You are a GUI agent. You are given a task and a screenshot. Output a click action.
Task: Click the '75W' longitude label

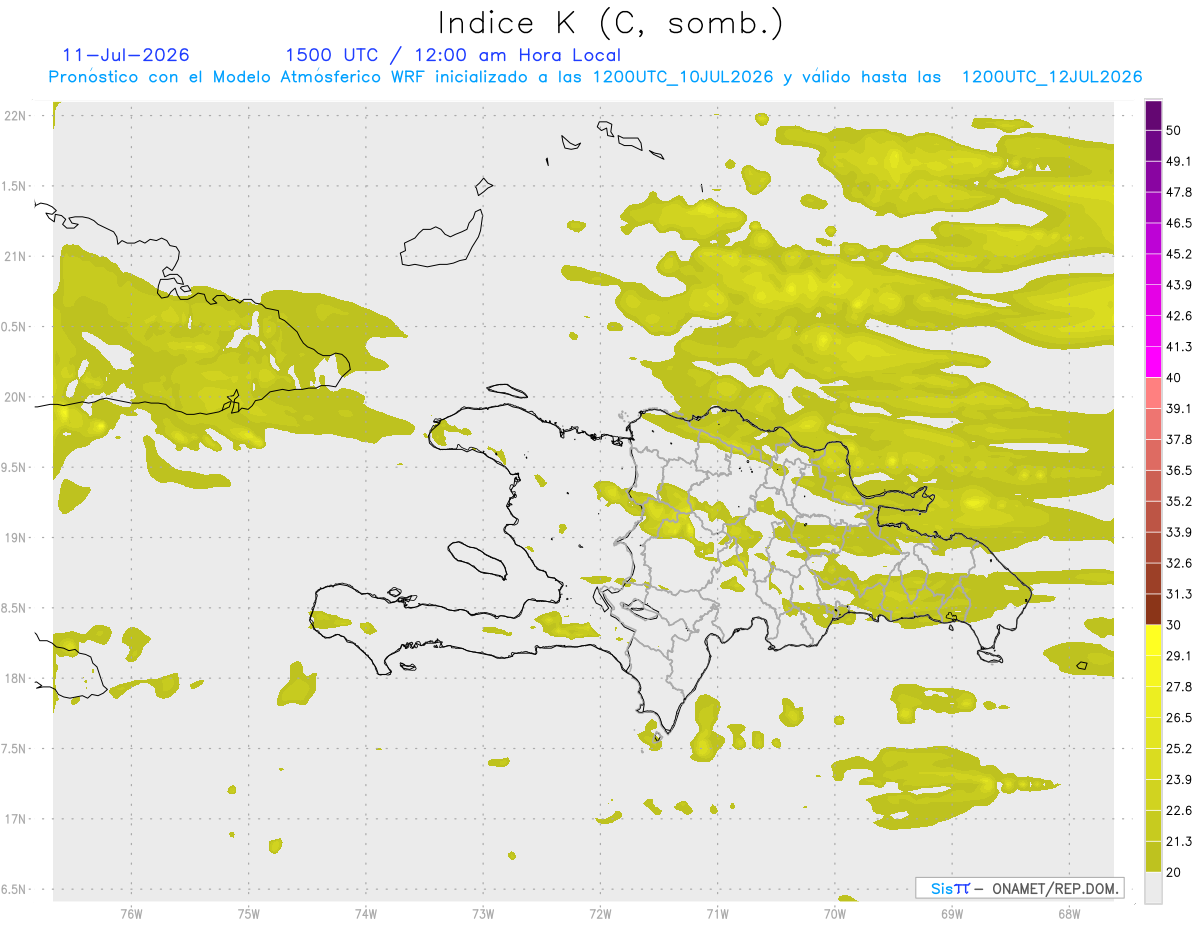coord(248,914)
